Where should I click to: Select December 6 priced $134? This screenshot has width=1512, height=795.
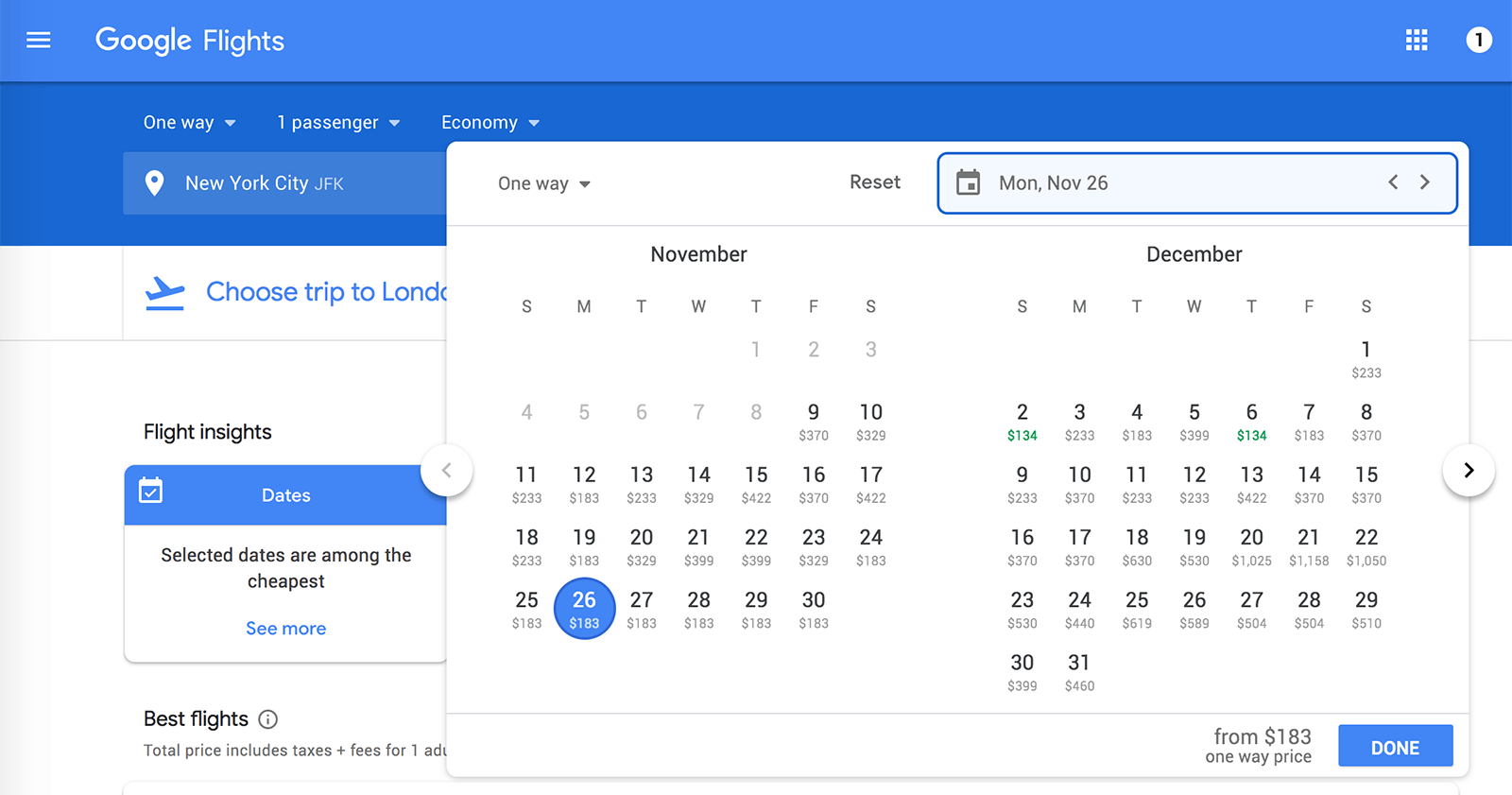pos(1252,422)
